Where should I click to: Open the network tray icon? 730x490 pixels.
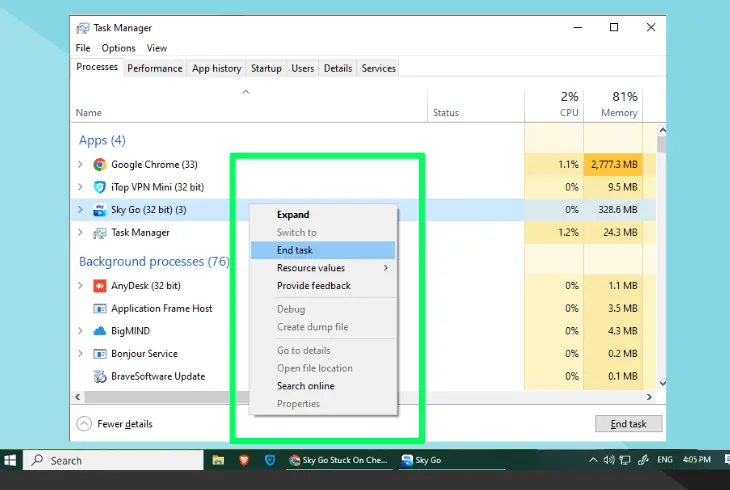tap(625, 460)
